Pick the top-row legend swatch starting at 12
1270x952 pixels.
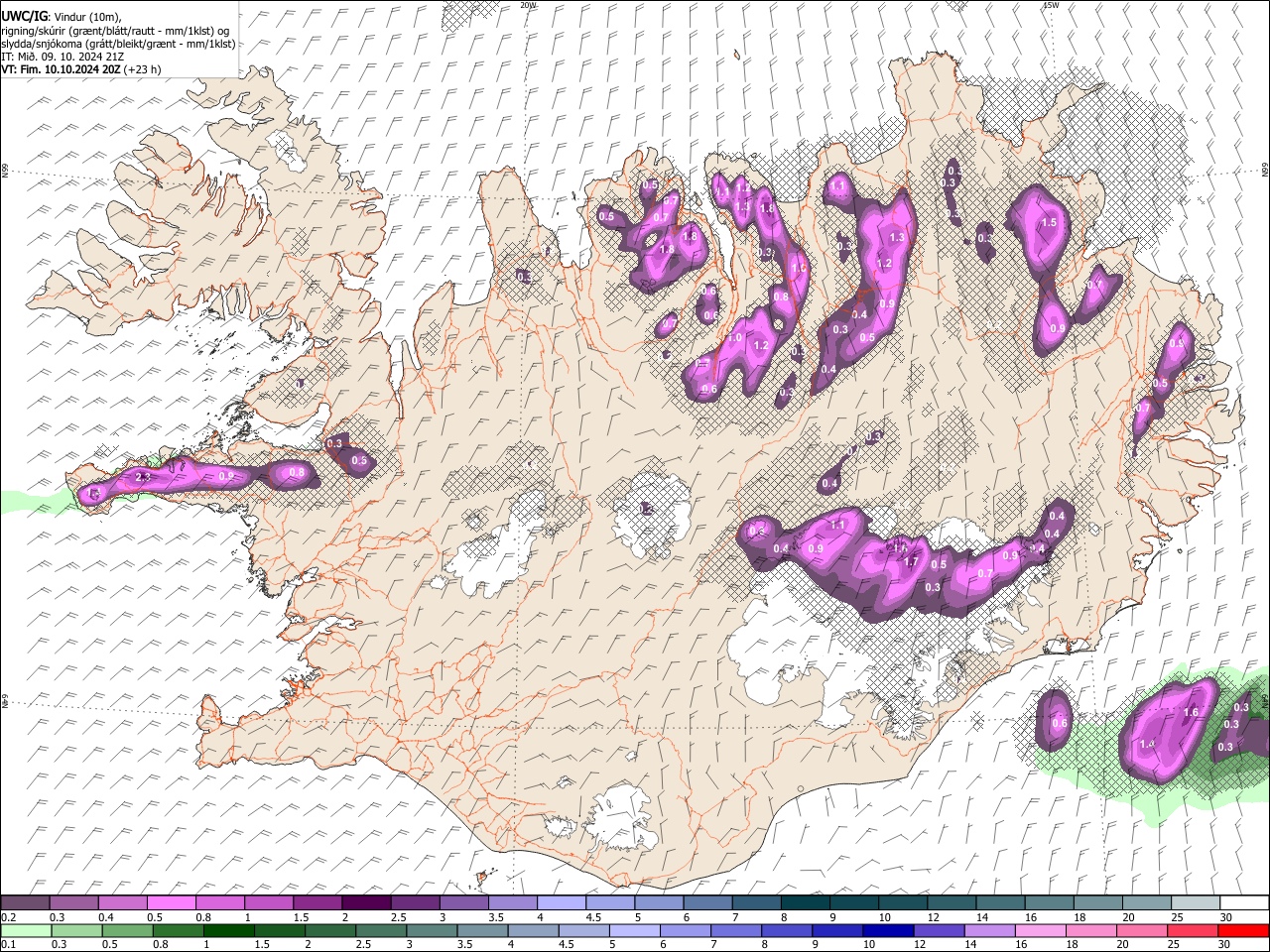(950, 903)
